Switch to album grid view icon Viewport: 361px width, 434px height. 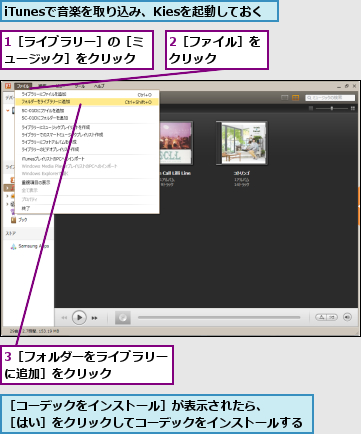point(296,98)
